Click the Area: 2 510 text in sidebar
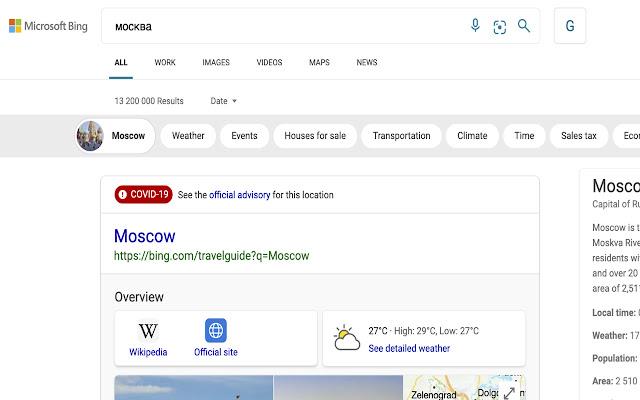Screen dimensions: 640x400 coord(615,381)
